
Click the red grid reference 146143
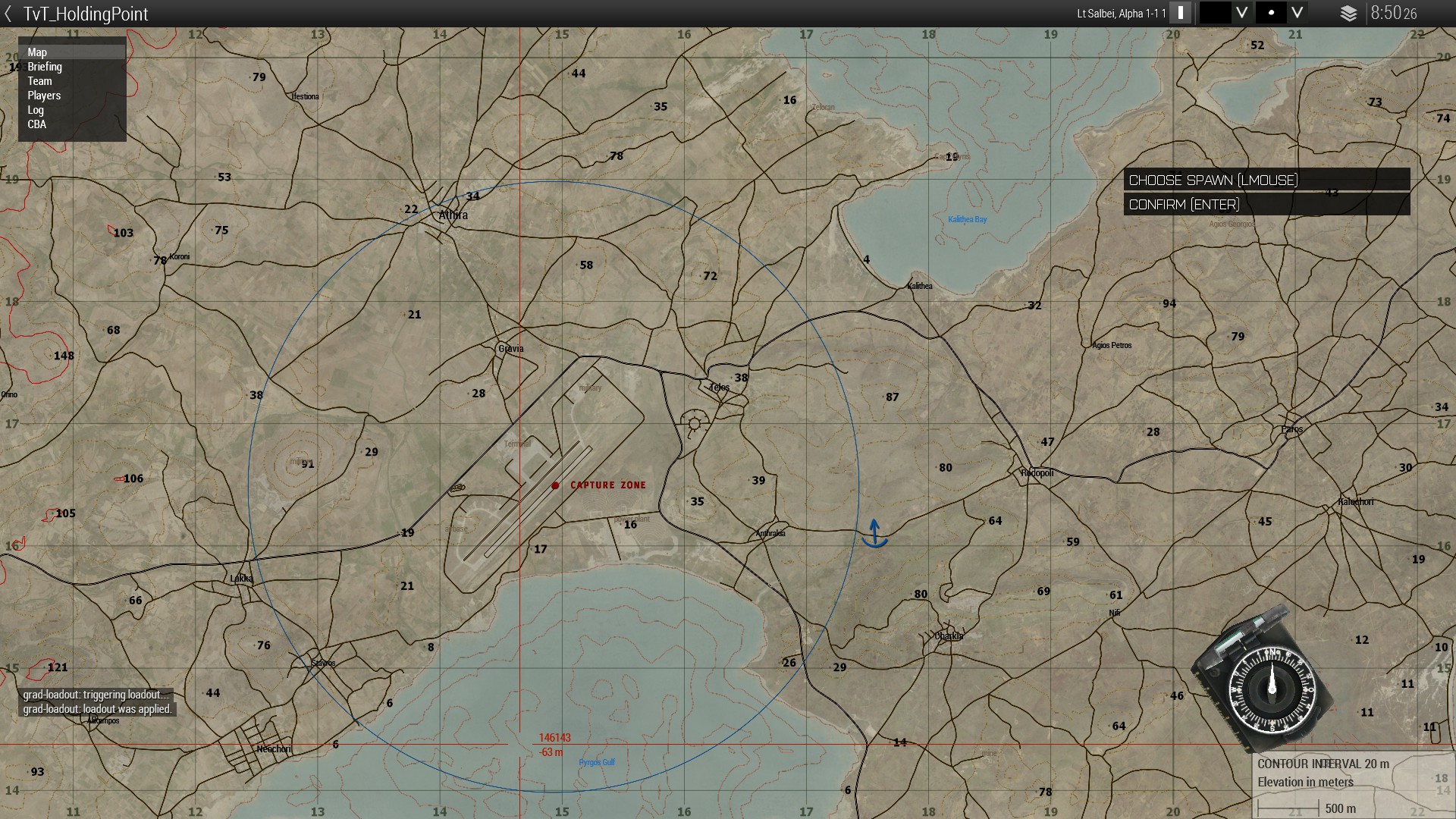[555, 738]
